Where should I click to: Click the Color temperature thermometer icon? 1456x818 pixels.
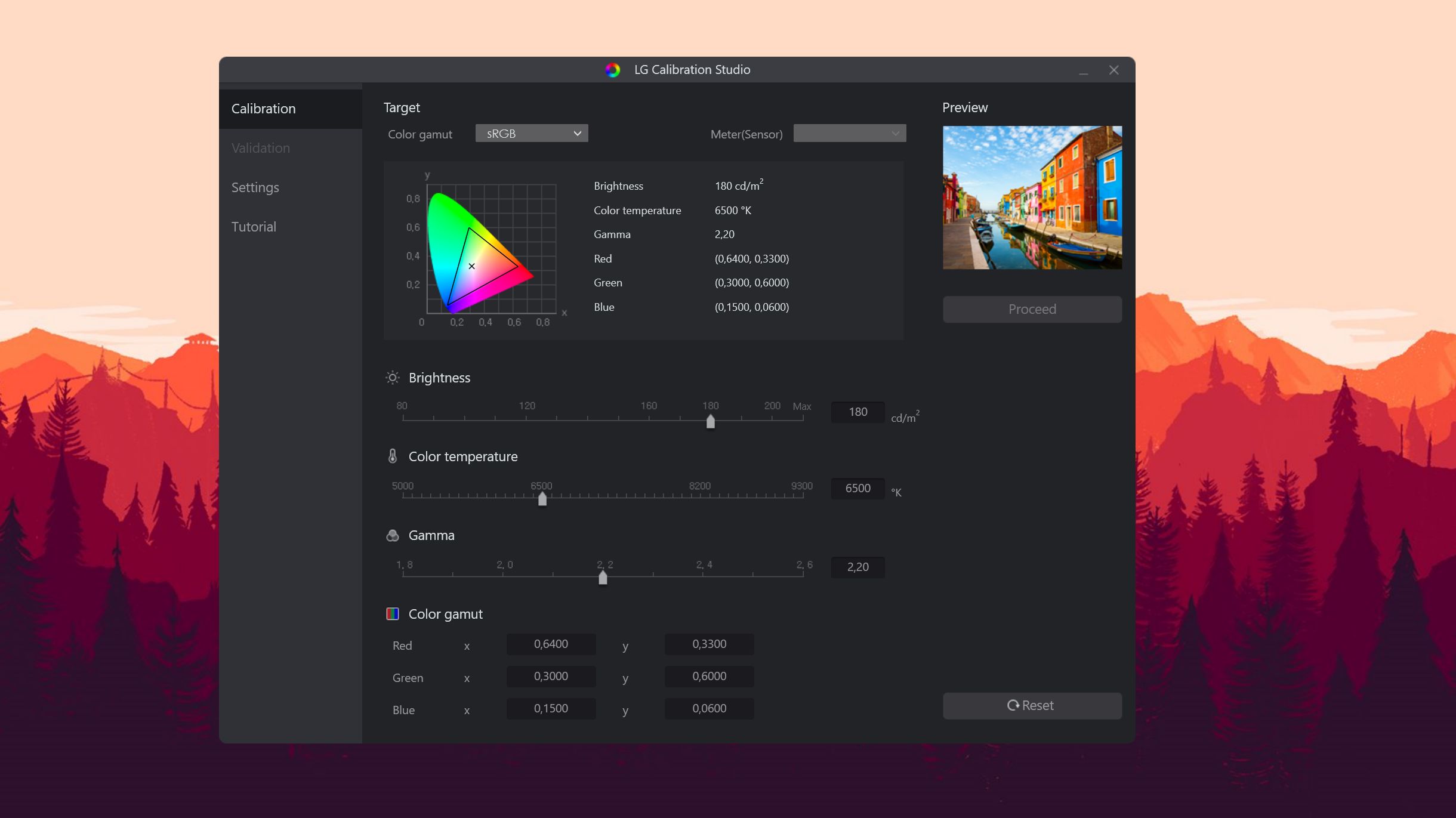tap(392, 456)
